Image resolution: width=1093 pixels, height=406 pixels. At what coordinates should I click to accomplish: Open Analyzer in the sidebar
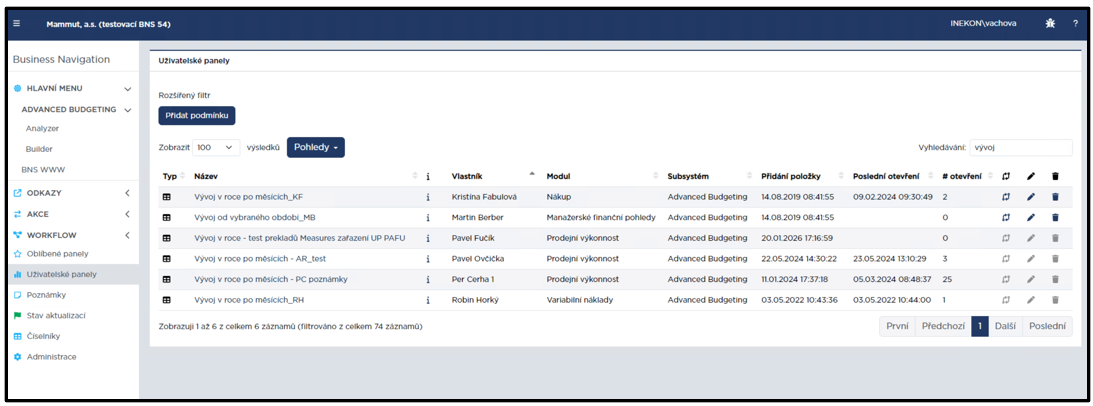[x=42, y=128]
